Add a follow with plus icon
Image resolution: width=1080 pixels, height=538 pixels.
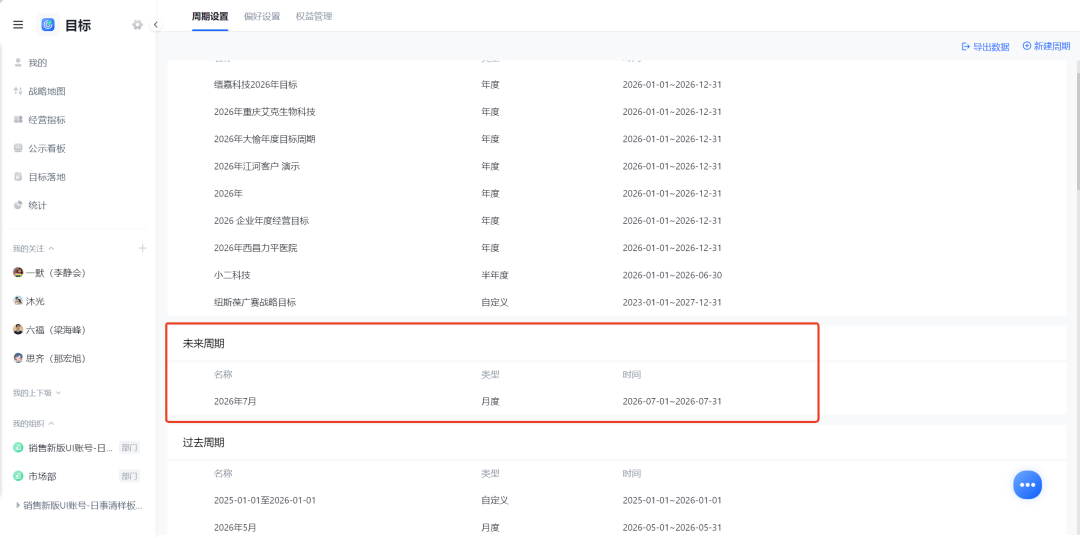[143, 248]
